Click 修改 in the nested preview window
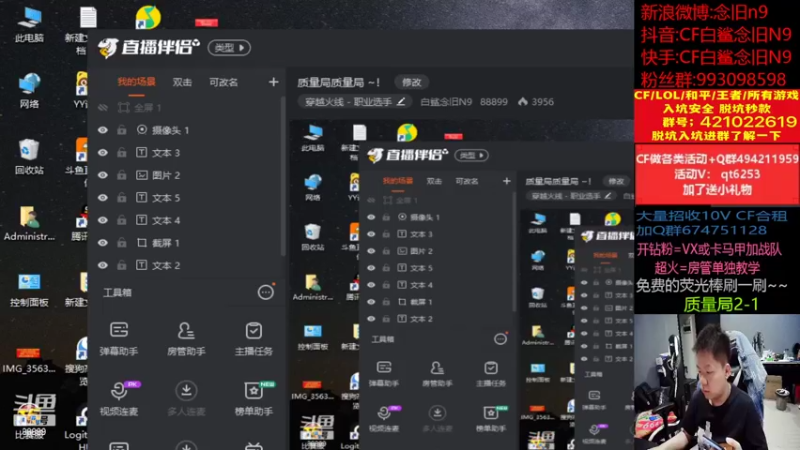The height and width of the screenshot is (450, 800). (x=616, y=181)
